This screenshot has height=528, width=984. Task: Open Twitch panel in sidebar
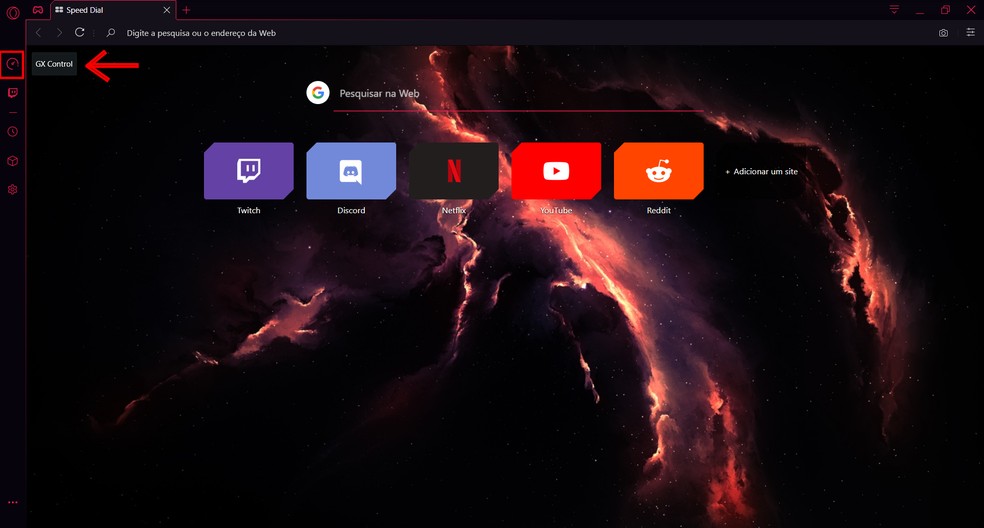pyautogui.click(x=13, y=93)
